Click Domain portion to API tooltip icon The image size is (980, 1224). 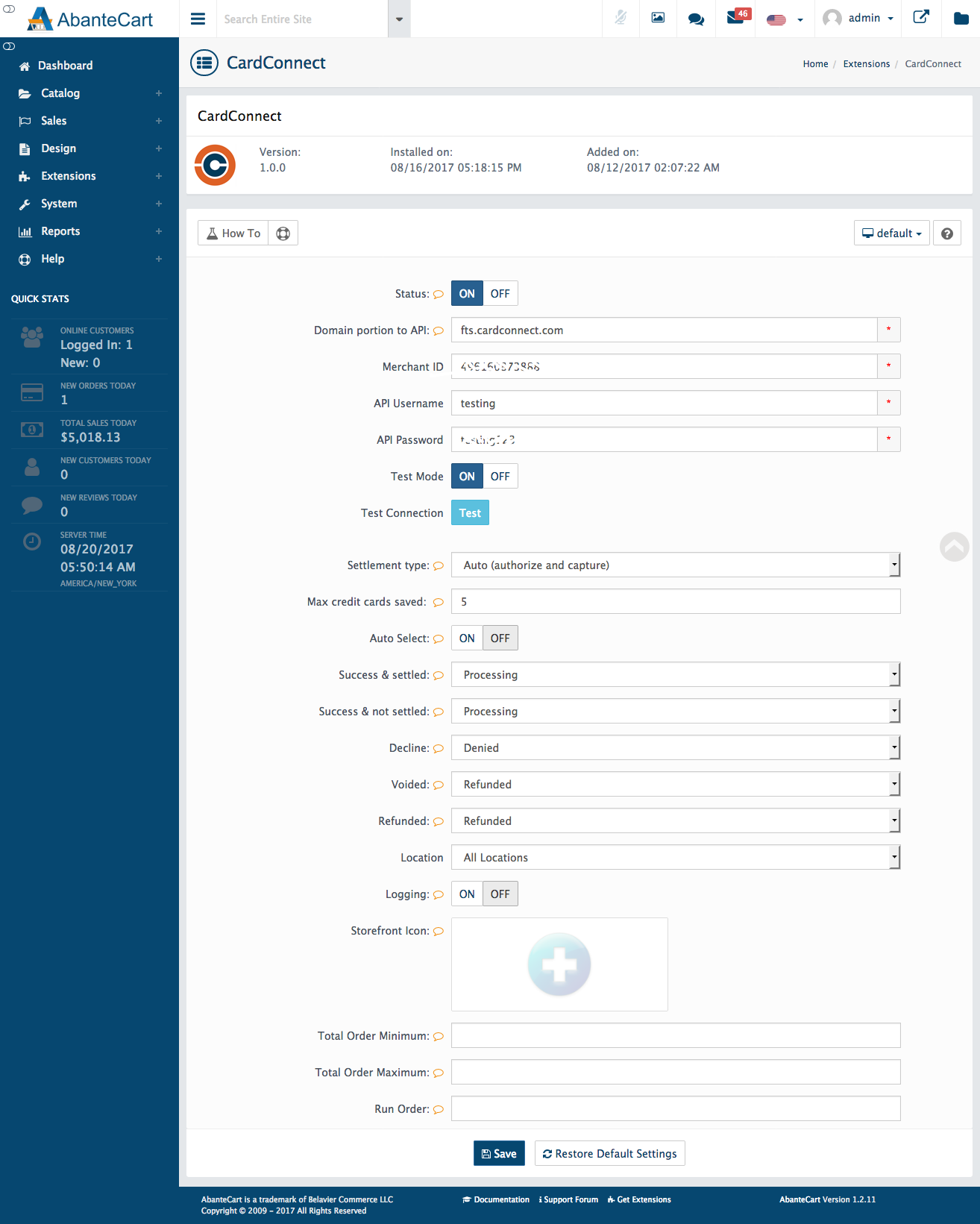439,330
